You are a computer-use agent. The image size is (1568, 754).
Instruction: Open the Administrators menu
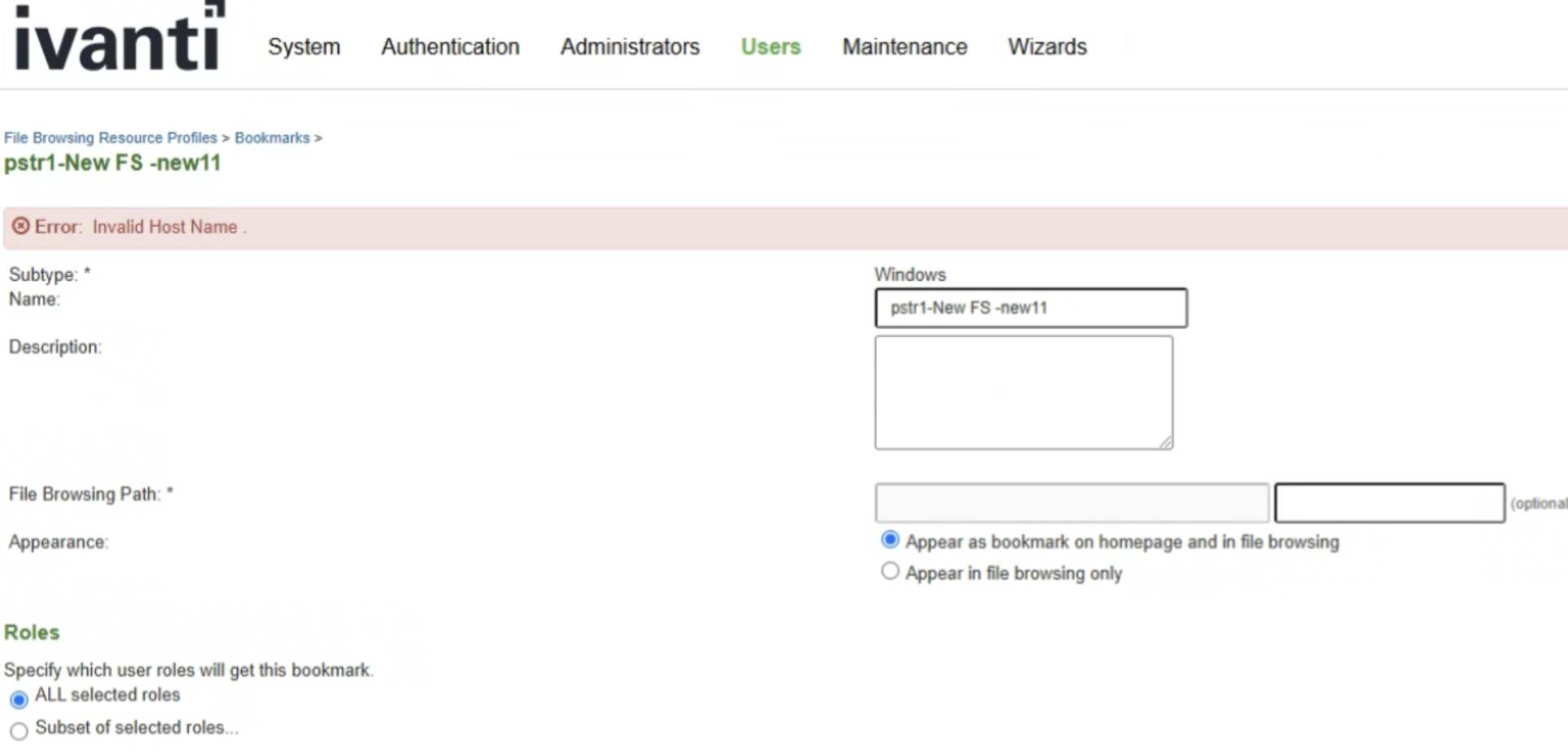coord(629,46)
